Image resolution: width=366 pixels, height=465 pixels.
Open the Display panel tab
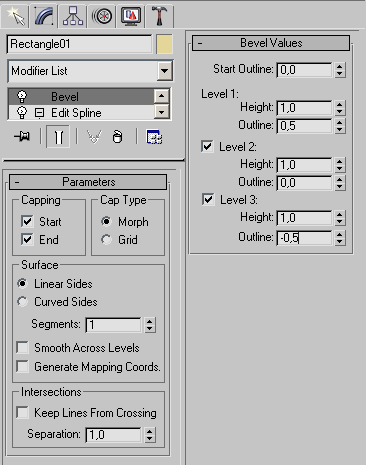coord(131,15)
